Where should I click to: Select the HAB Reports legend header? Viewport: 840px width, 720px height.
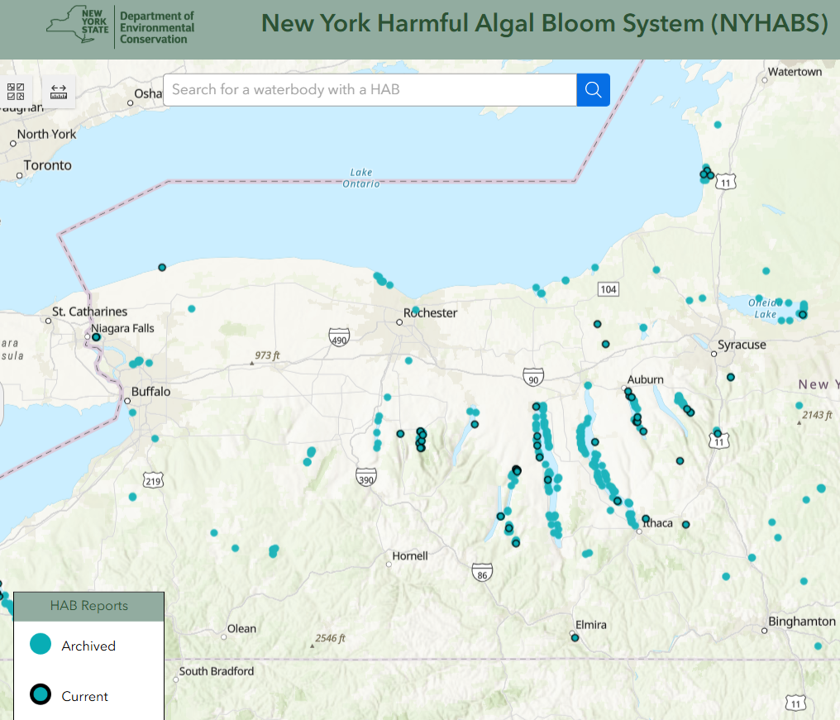89,606
